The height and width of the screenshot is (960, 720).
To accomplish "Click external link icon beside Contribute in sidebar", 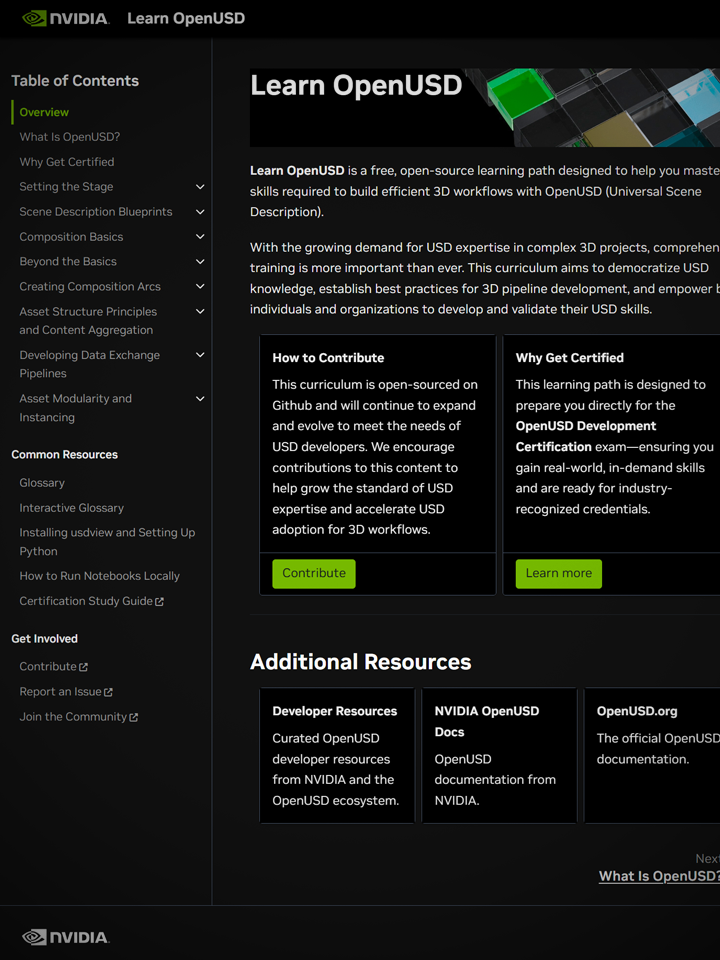I will click(x=84, y=667).
